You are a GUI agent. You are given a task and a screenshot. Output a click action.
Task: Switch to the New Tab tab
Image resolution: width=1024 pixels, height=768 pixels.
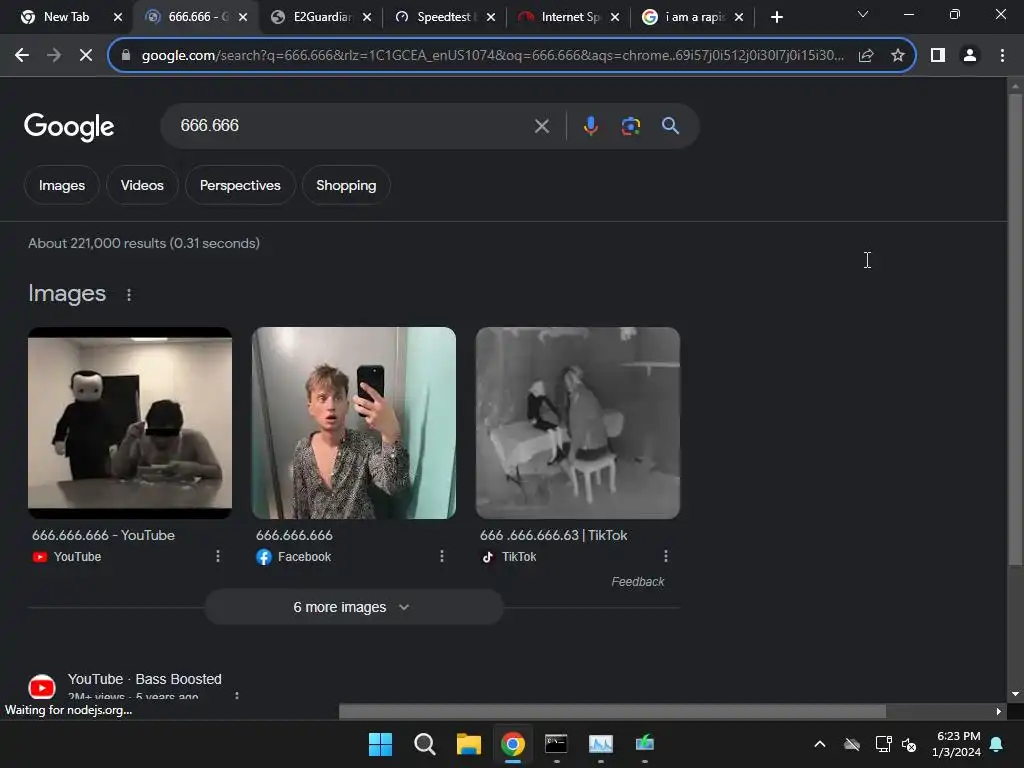(x=65, y=17)
